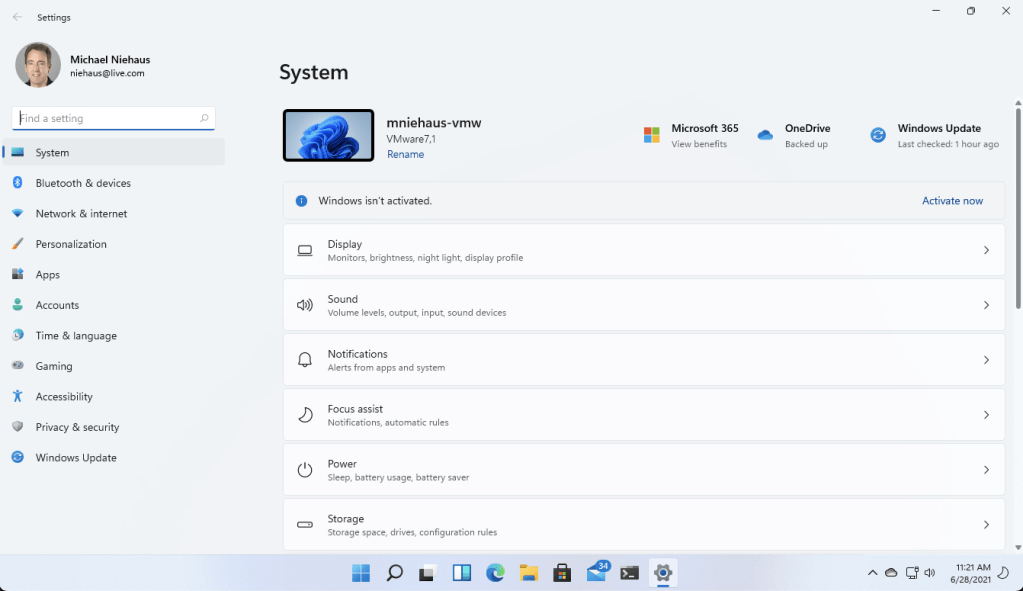This screenshot has height=591, width=1023.
Task: Click the Bluetooth & devices sidebar icon
Action: (17, 183)
